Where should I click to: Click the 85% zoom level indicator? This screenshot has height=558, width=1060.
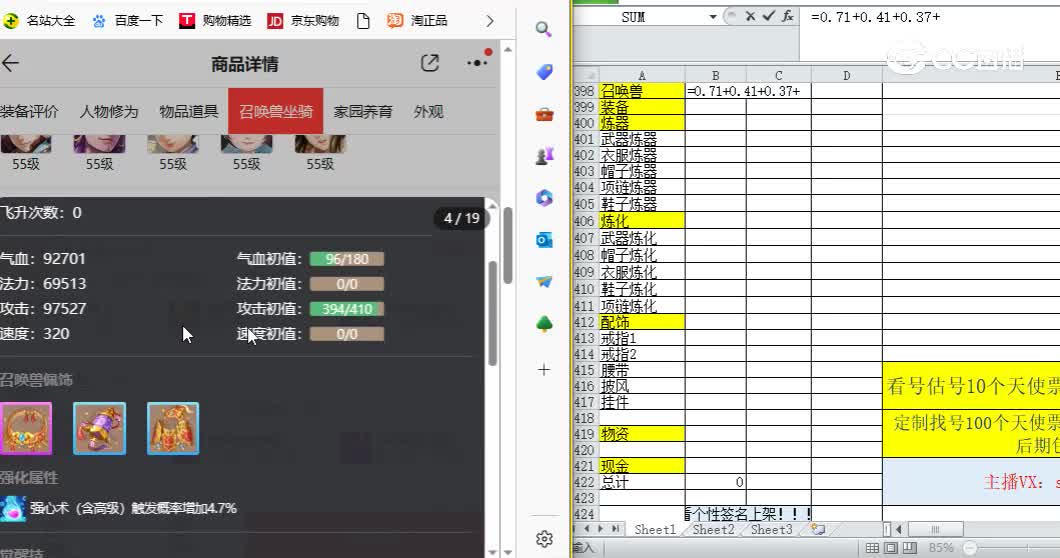tap(941, 548)
